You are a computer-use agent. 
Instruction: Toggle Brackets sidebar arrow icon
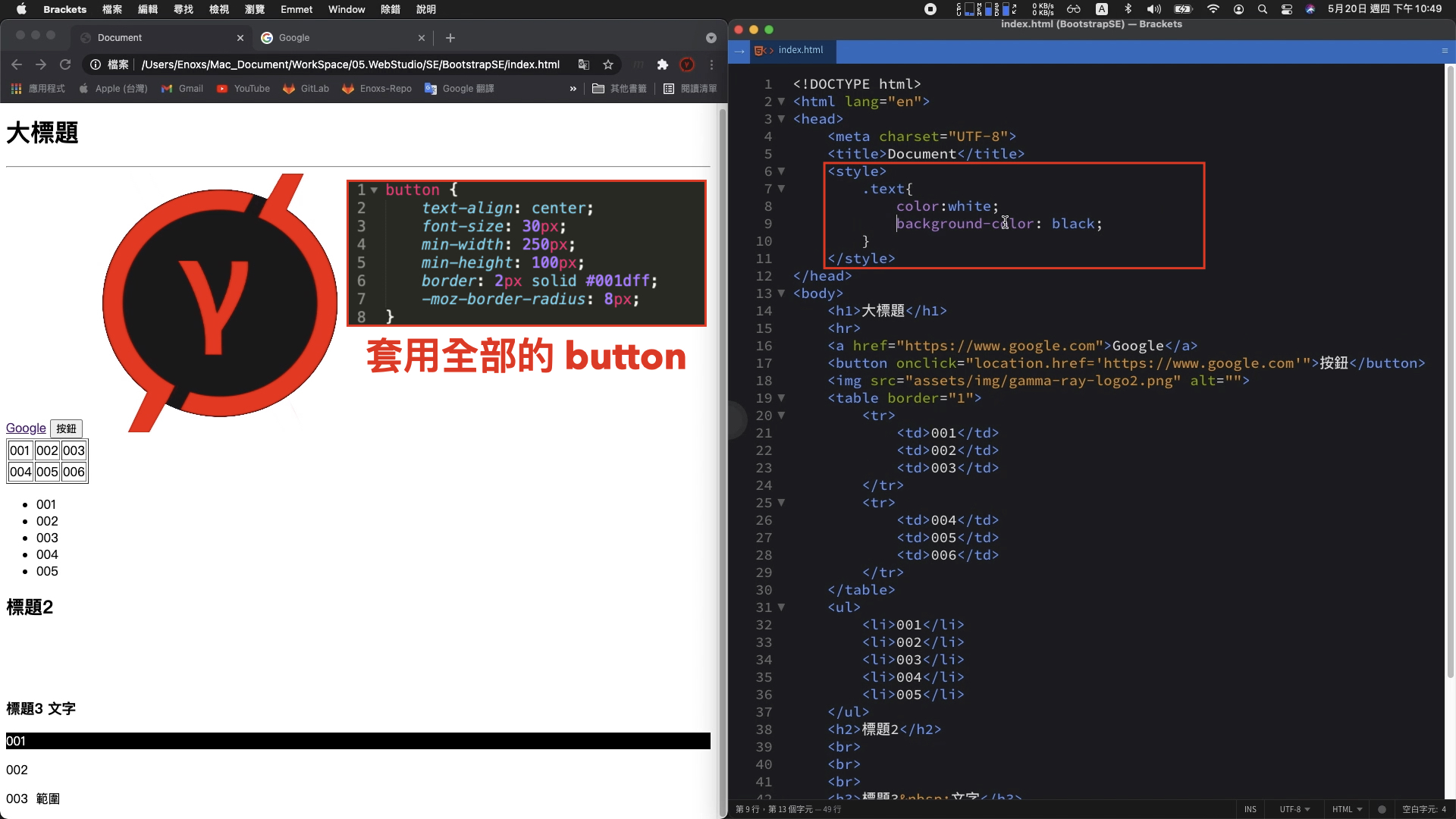[x=739, y=51]
